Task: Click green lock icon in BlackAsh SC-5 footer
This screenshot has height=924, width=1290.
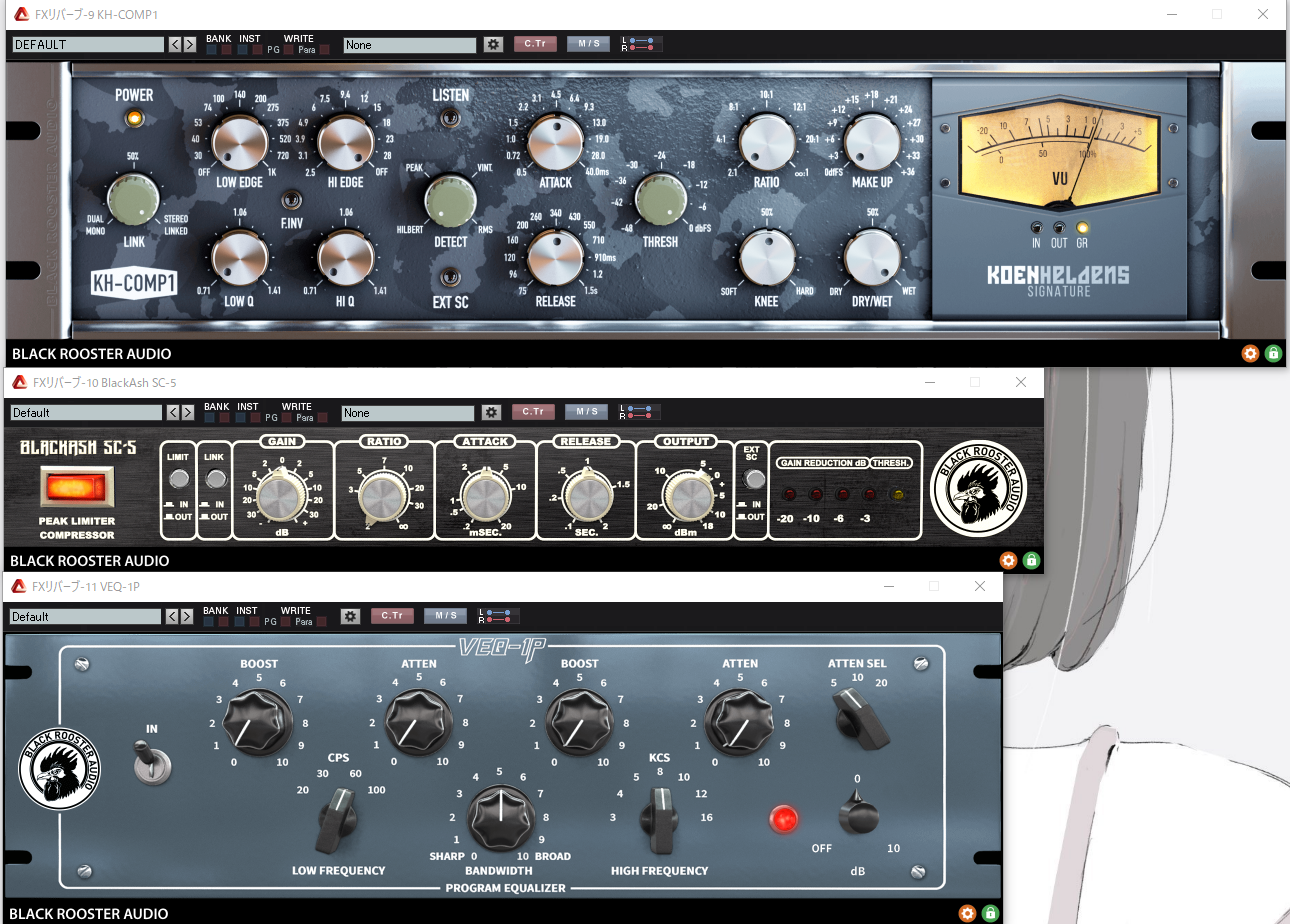Action: 1032,561
